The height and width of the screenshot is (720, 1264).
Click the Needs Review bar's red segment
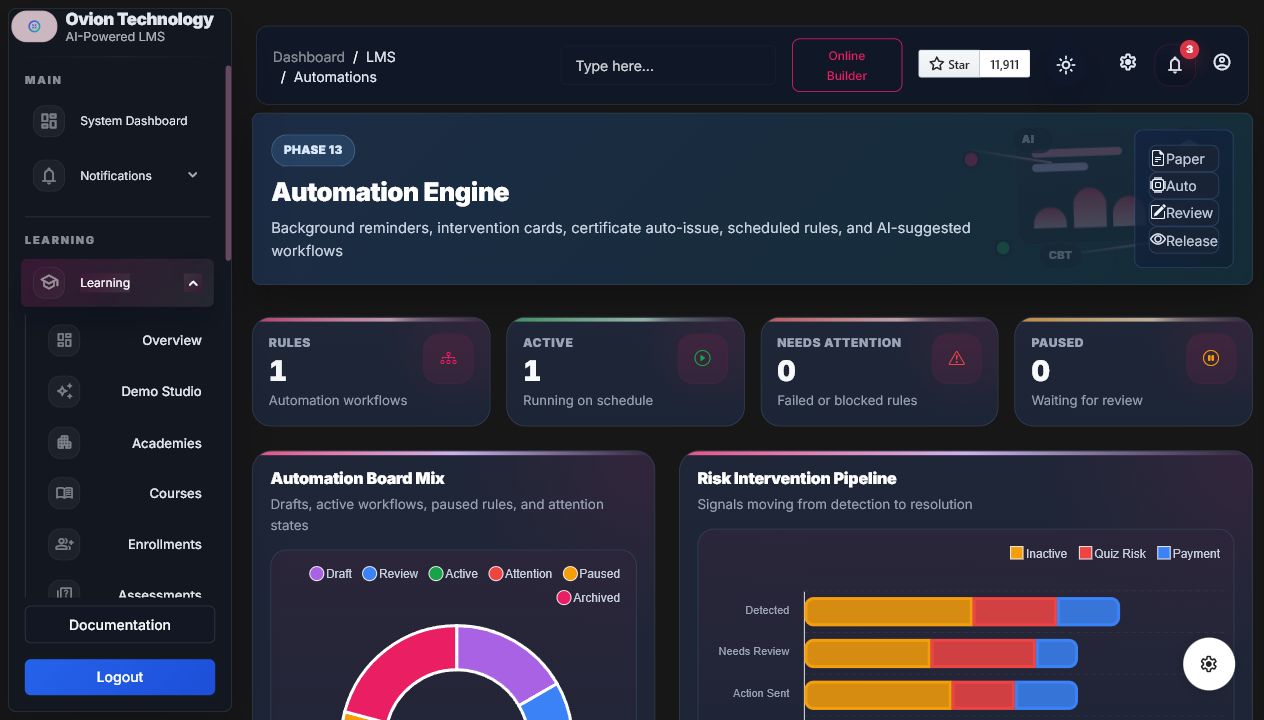point(983,653)
